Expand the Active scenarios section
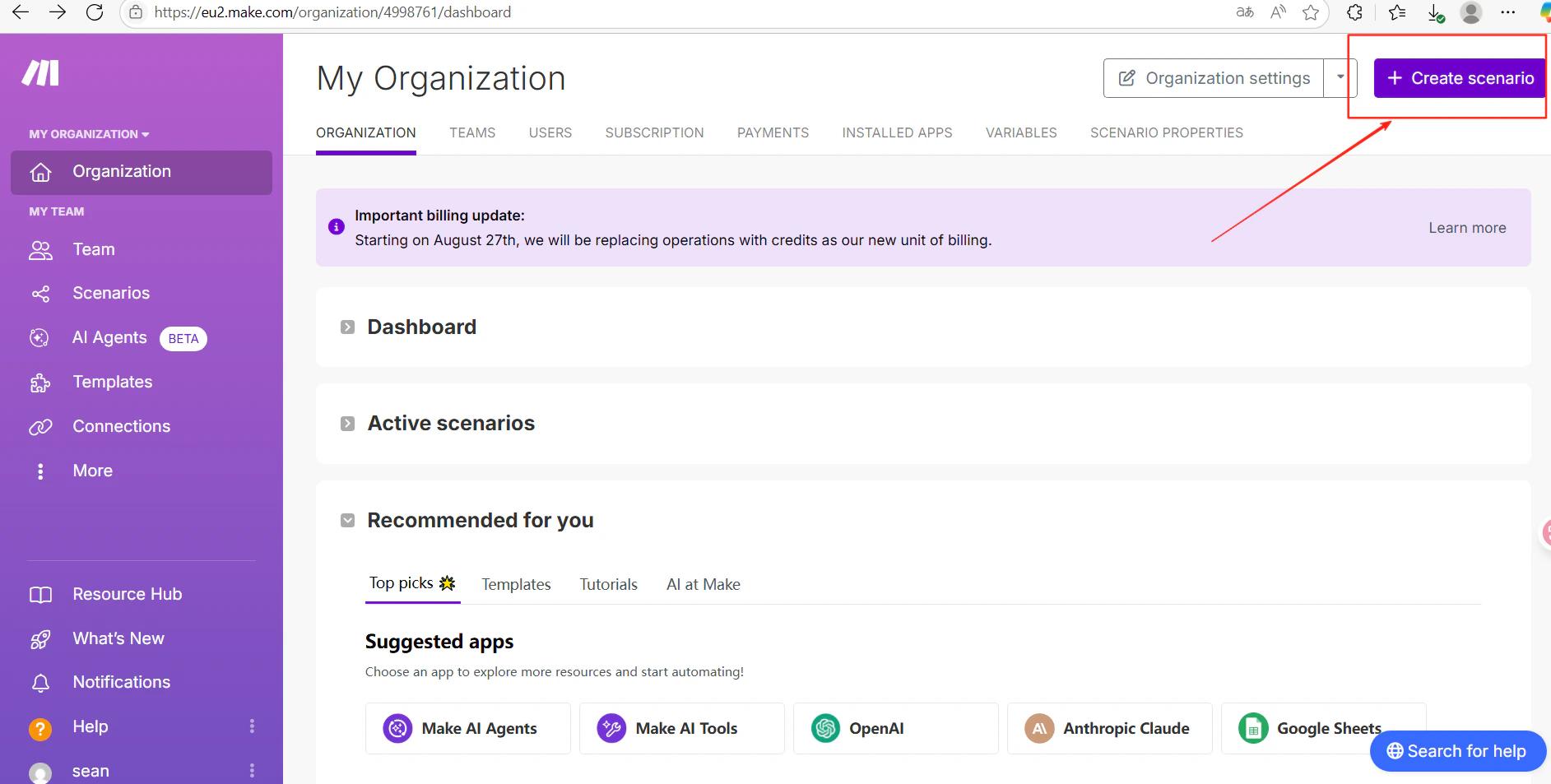Screen dimensions: 1551x784 347,424
